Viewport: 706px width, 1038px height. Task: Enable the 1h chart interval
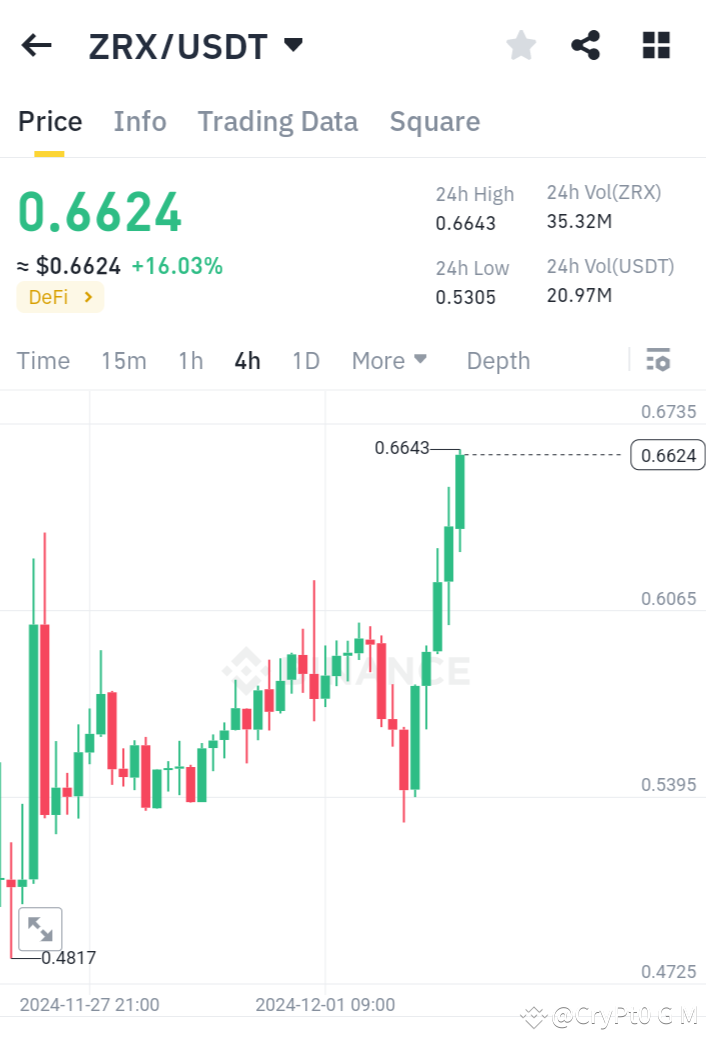(x=190, y=360)
